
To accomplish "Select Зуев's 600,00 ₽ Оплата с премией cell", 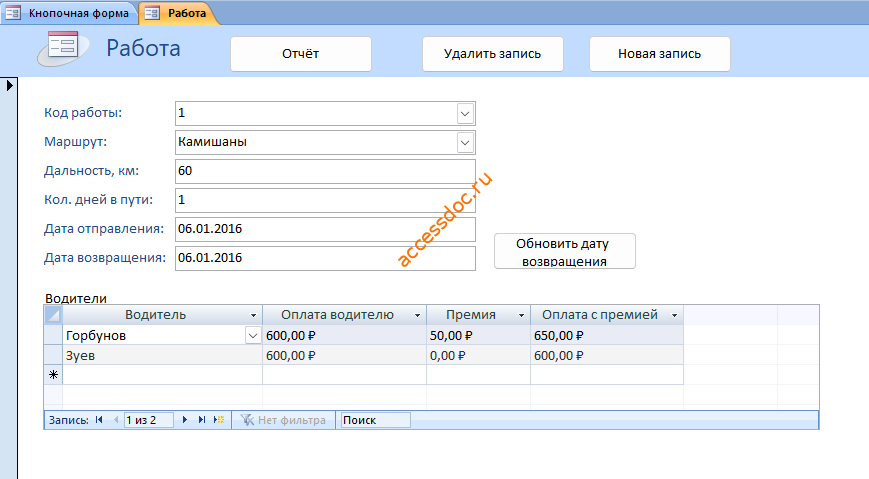I will pyautogui.click(x=607, y=355).
